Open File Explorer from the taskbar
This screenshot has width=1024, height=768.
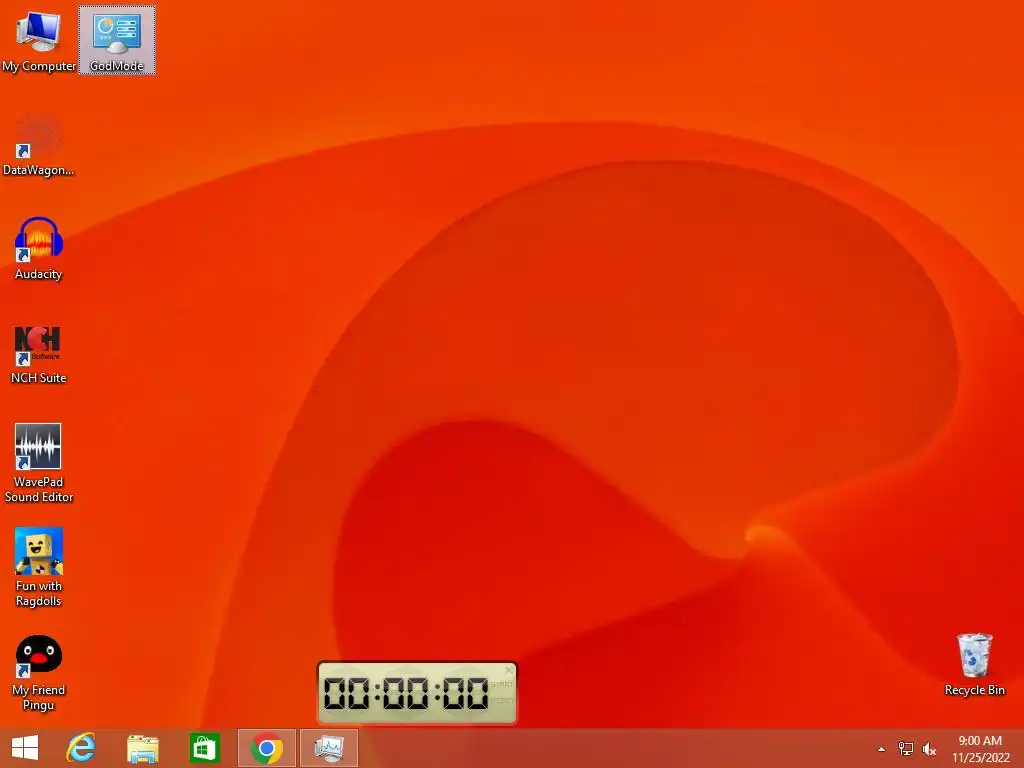point(142,748)
